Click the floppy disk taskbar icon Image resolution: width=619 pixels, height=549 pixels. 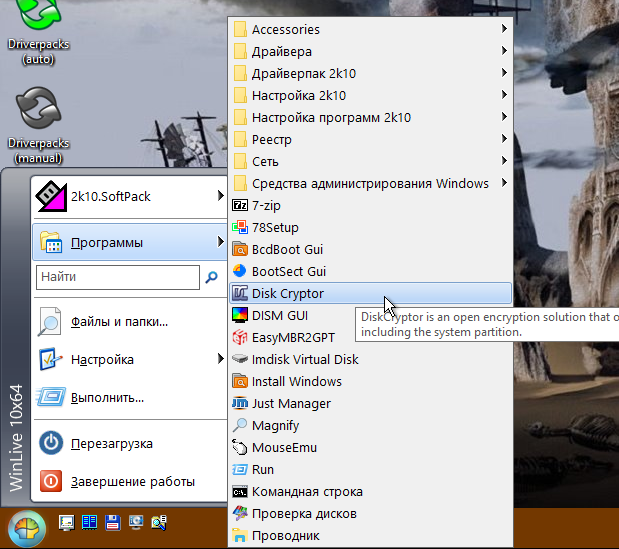[x=113, y=523]
